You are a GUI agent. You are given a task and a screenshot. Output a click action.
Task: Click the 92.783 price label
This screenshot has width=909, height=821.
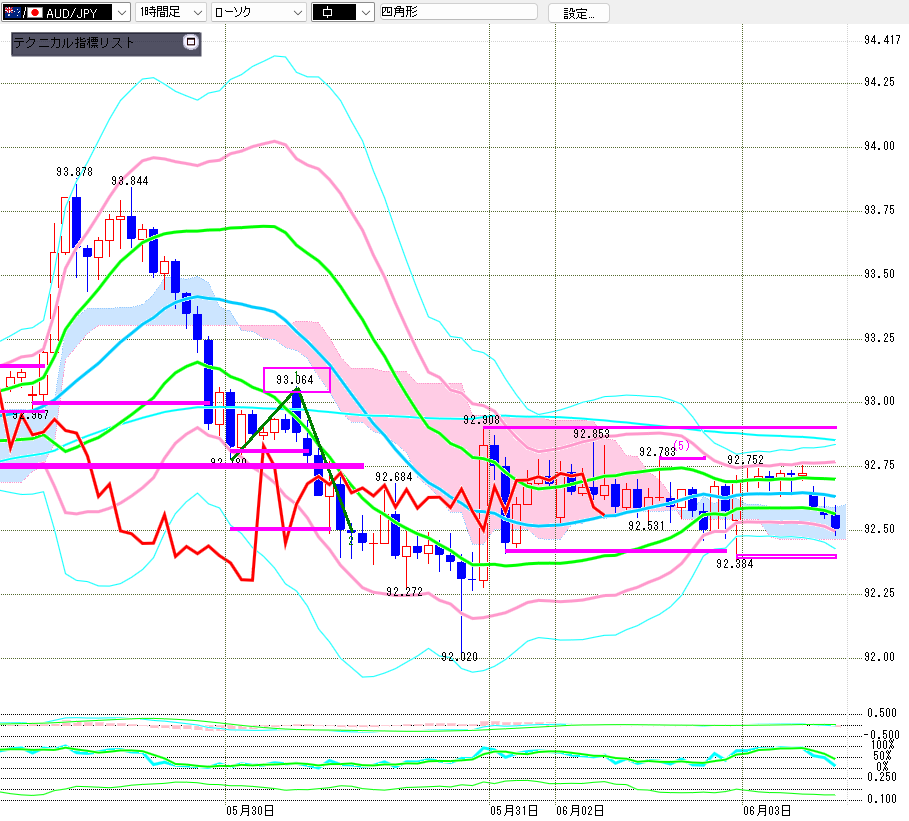(657, 451)
